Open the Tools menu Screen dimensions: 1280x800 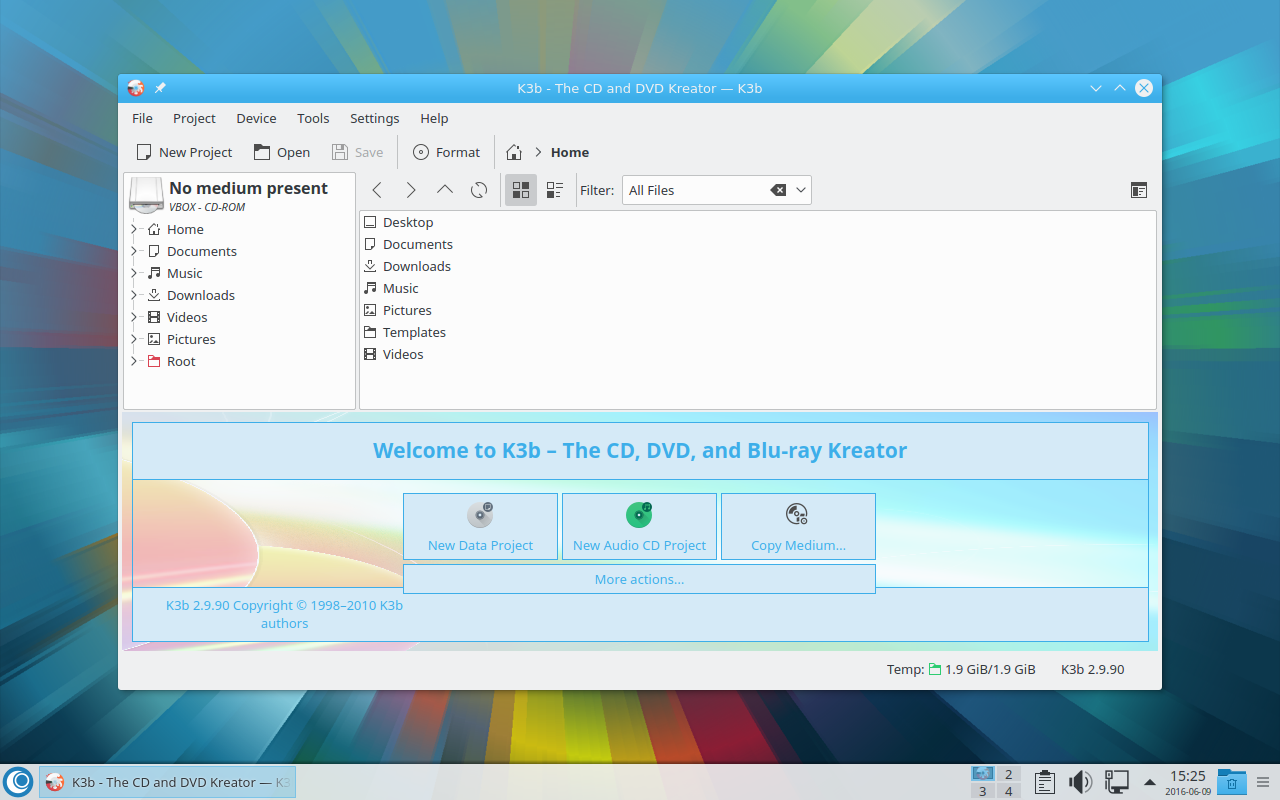pyautogui.click(x=313, y=118)
